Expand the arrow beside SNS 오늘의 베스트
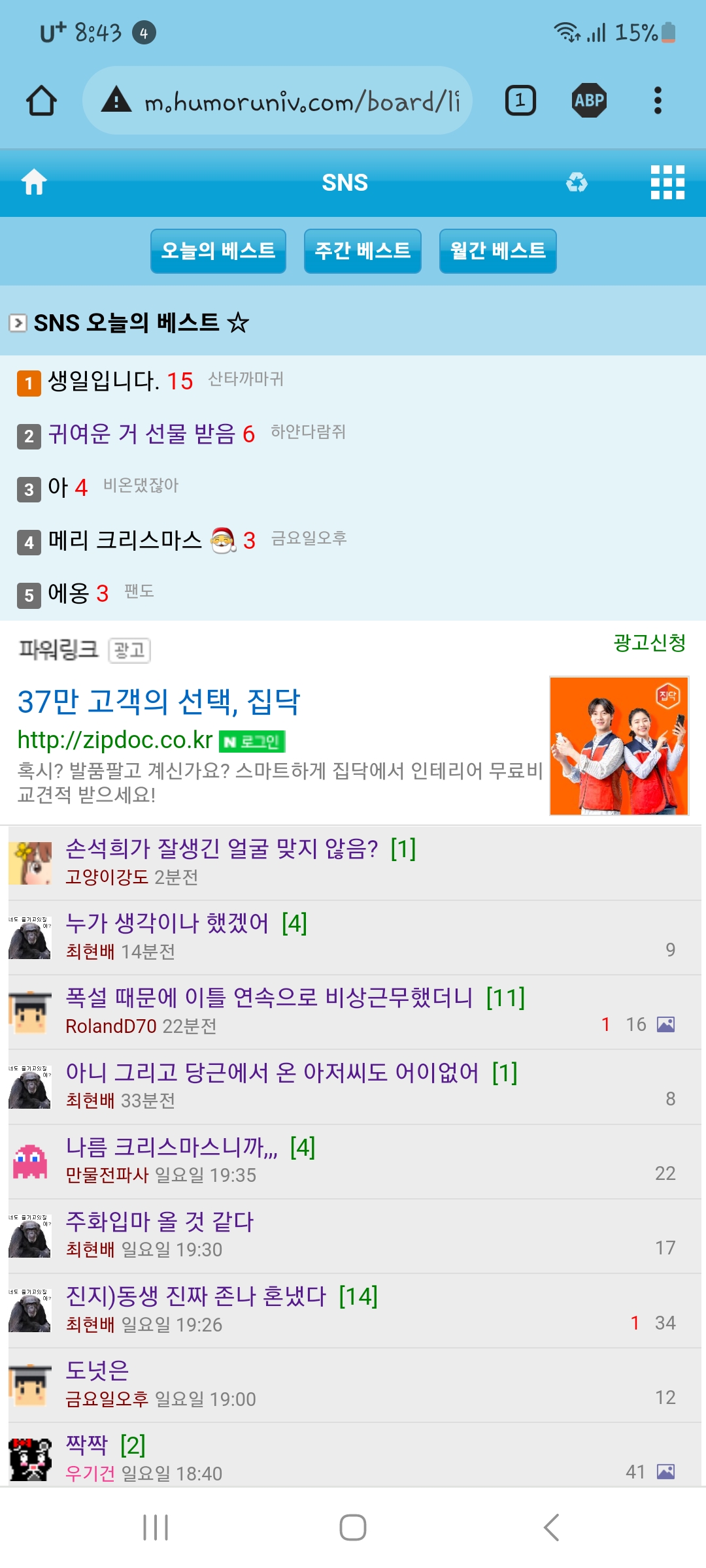 tap(18, 323)
